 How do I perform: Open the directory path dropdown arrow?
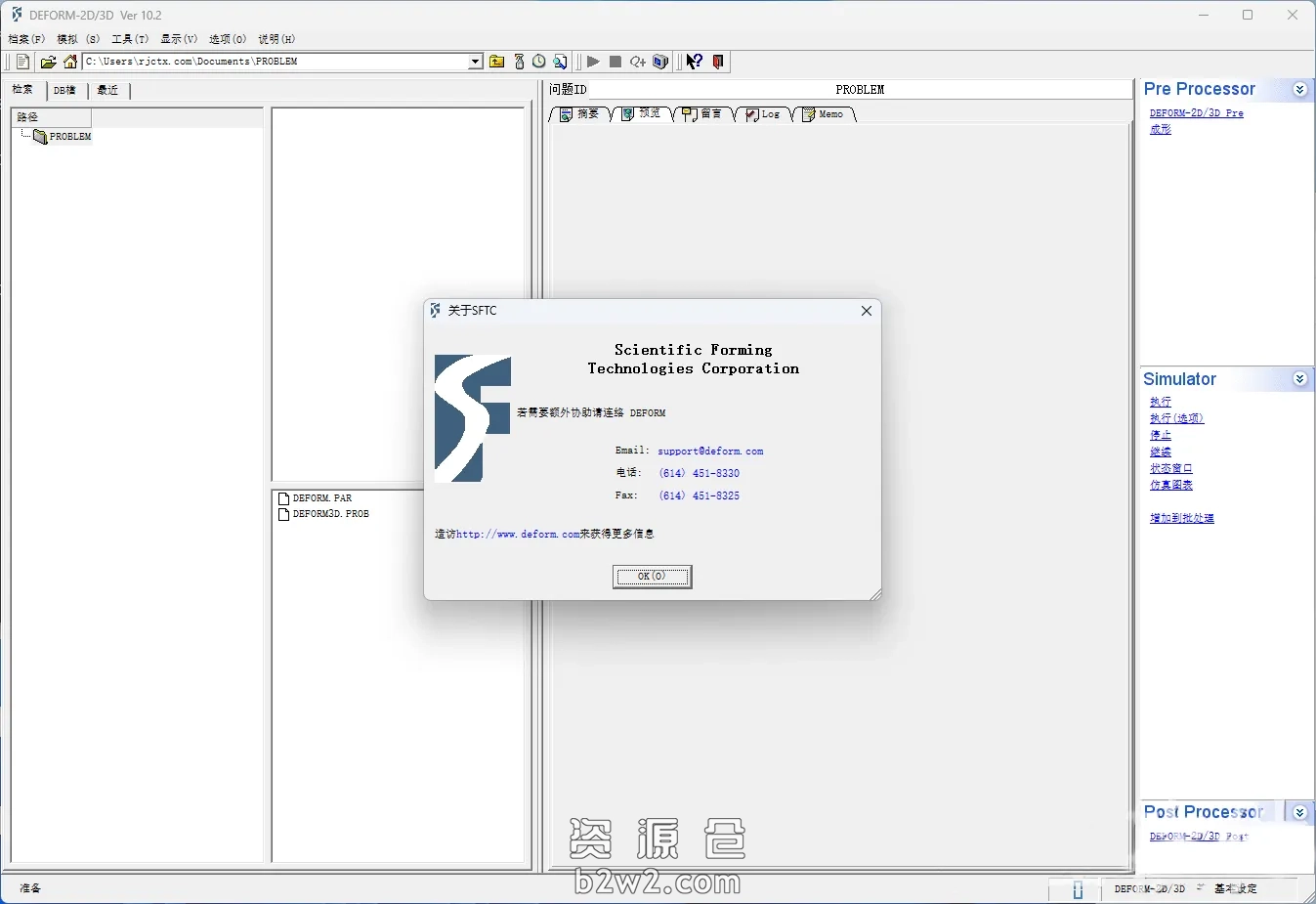click(x=475, y=62)
